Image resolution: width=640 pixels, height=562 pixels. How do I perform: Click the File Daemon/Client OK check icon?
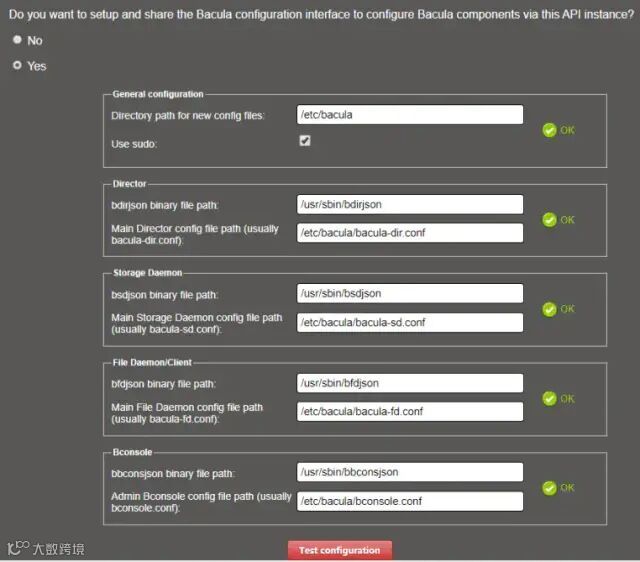click(x=549, y=399)
